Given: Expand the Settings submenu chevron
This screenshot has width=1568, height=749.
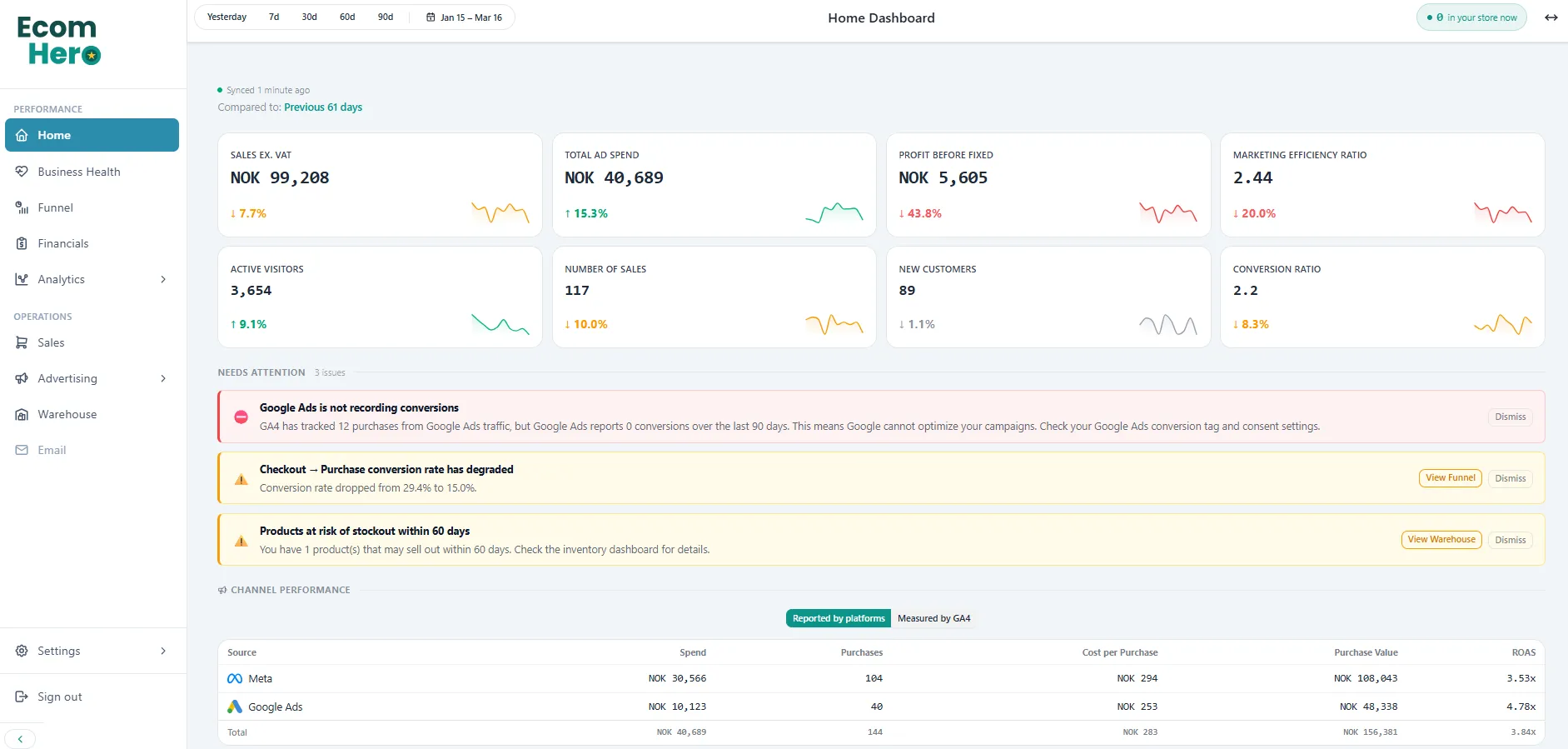Looking at the screenshot, I should click(x=163, y=651).
